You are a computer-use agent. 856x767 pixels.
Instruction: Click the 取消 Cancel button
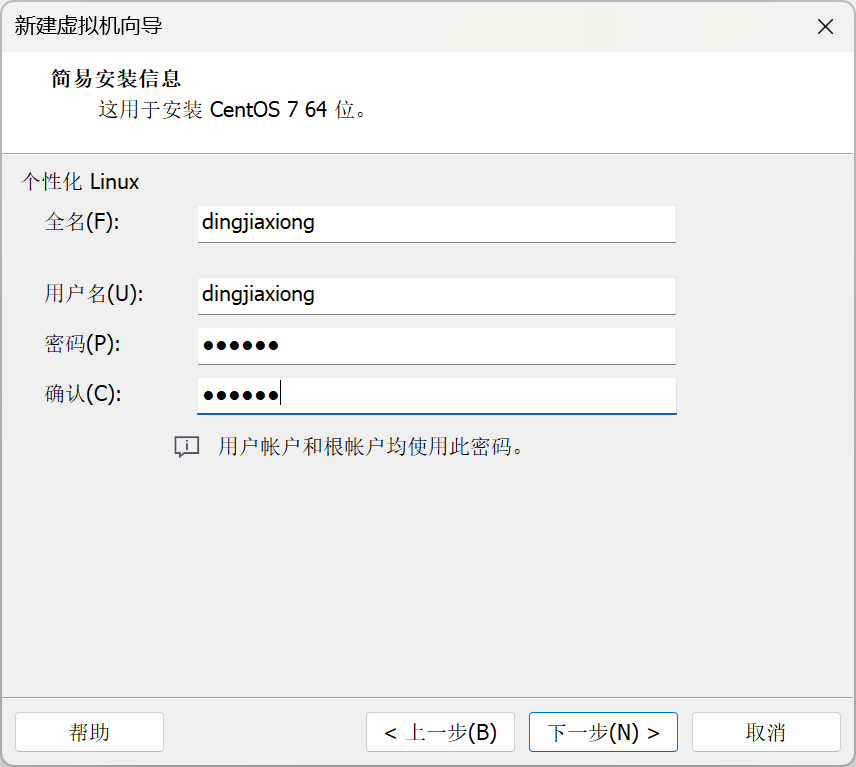tap(765, 732)
